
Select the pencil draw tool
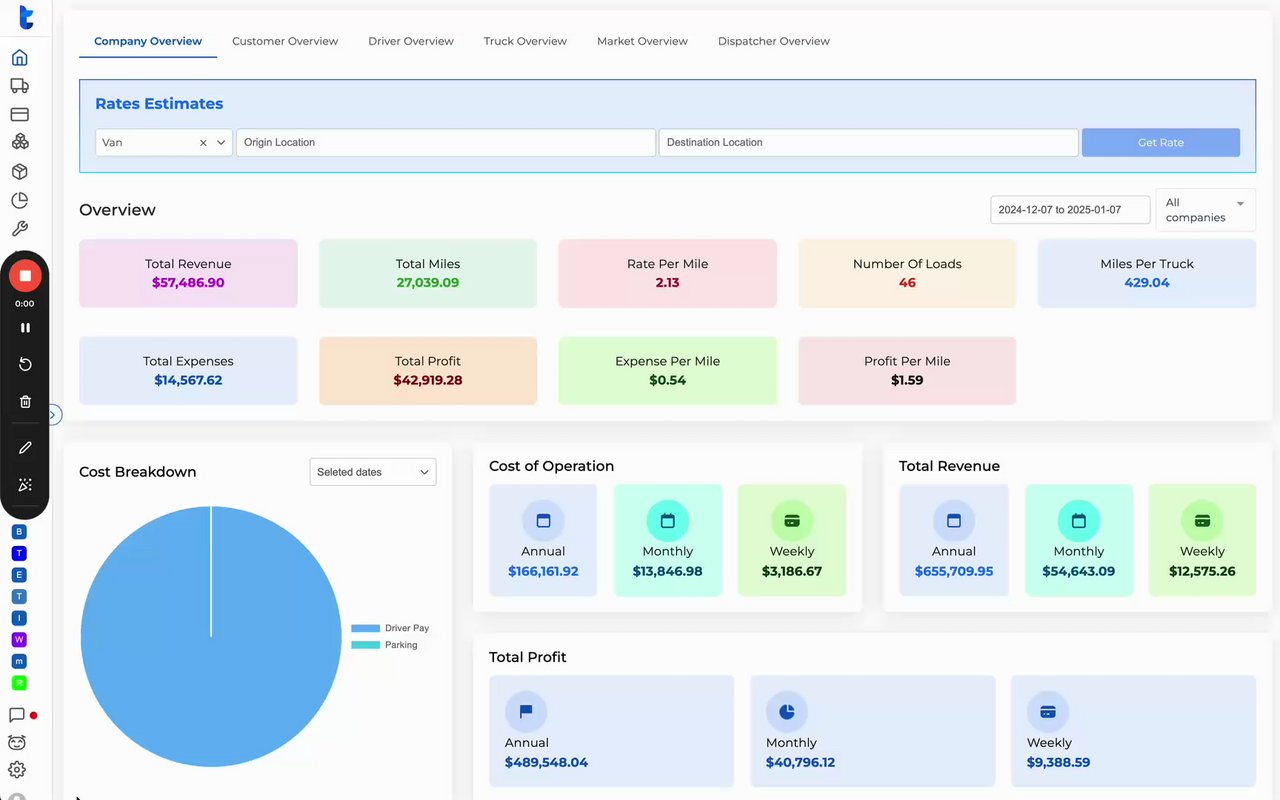point(25,448)
